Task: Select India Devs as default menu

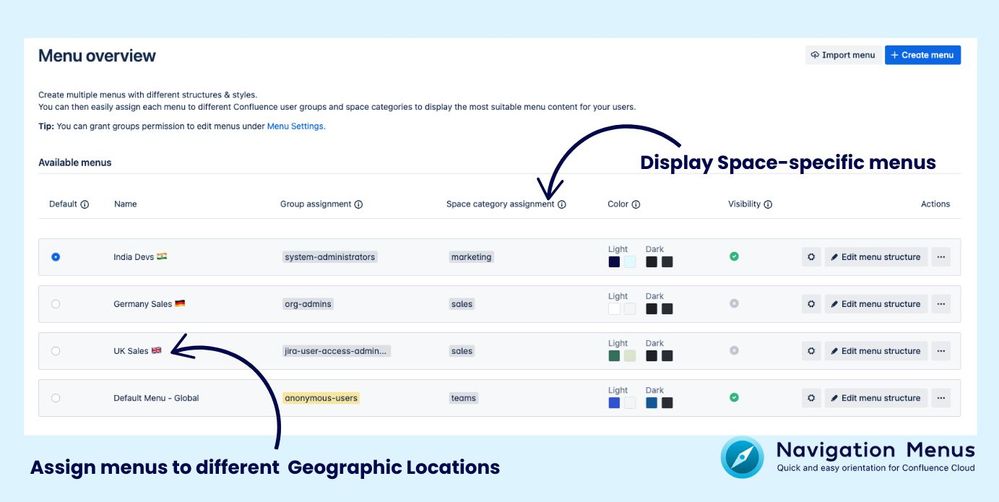Action: (x=55, y=257)
